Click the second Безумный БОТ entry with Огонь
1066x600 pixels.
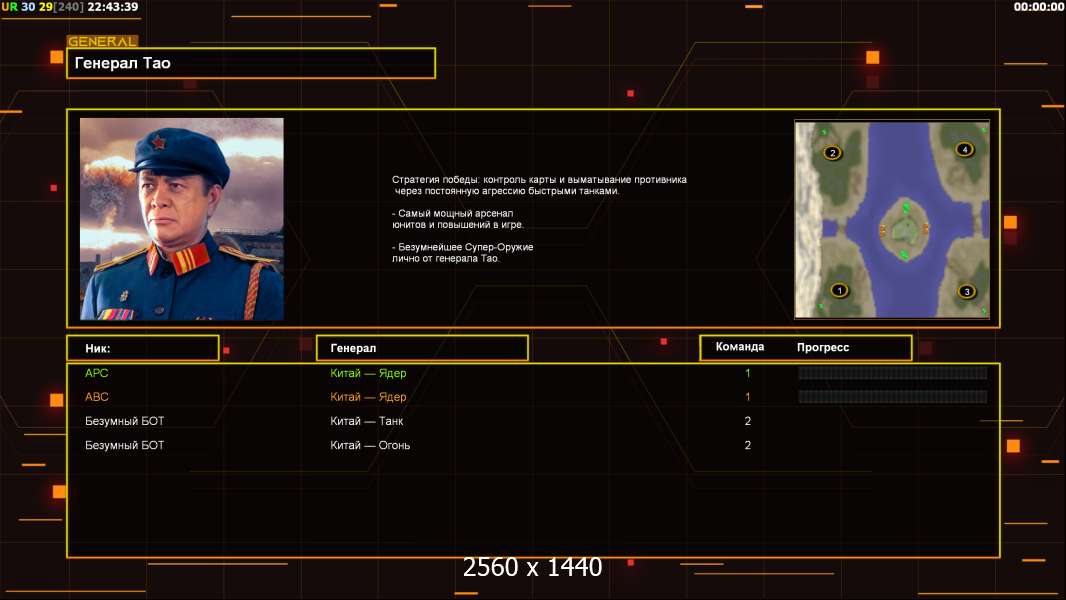124,445
